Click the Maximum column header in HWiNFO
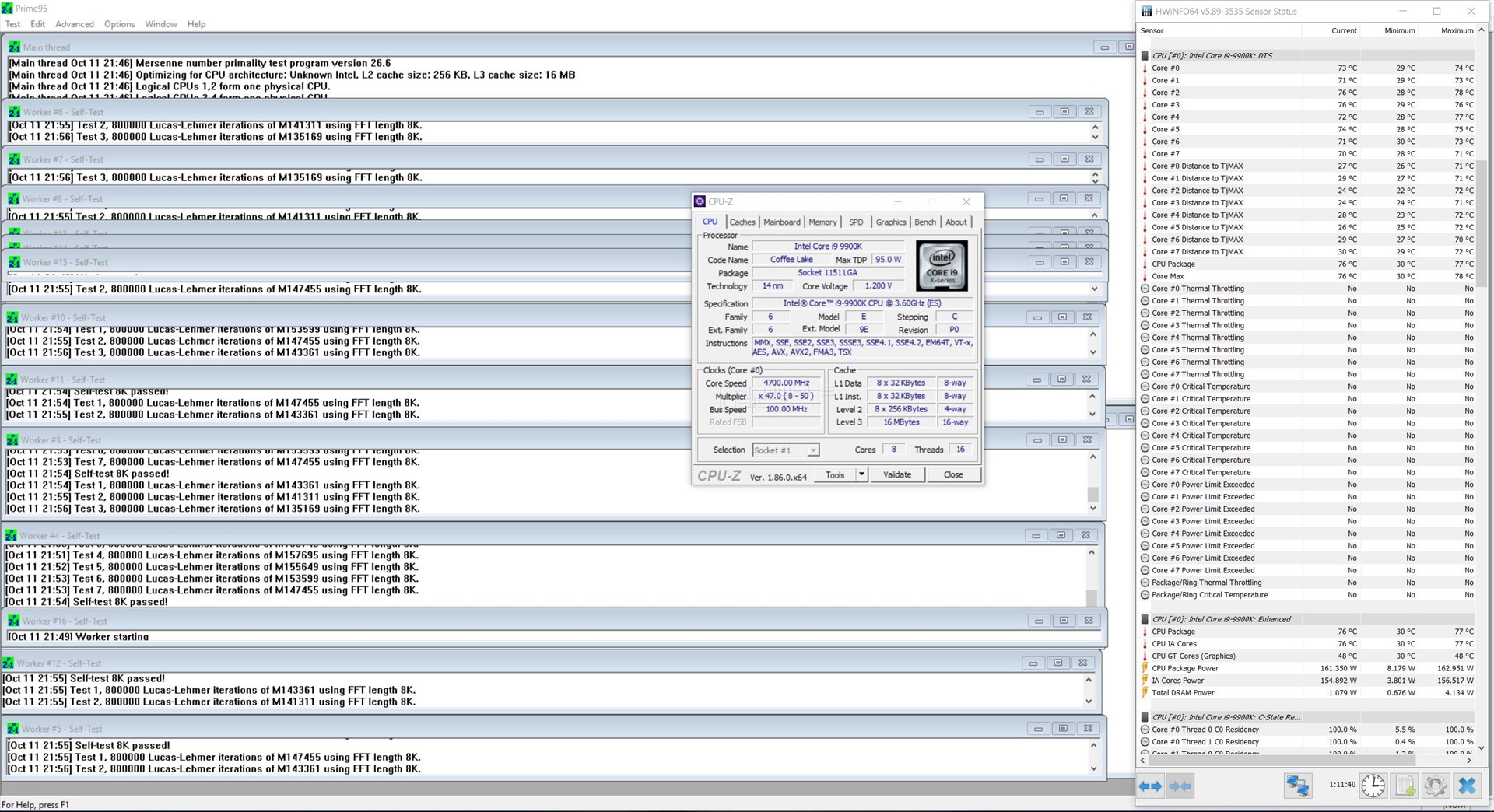The width and height of the screenshot is (1494, 812). 1447,30
